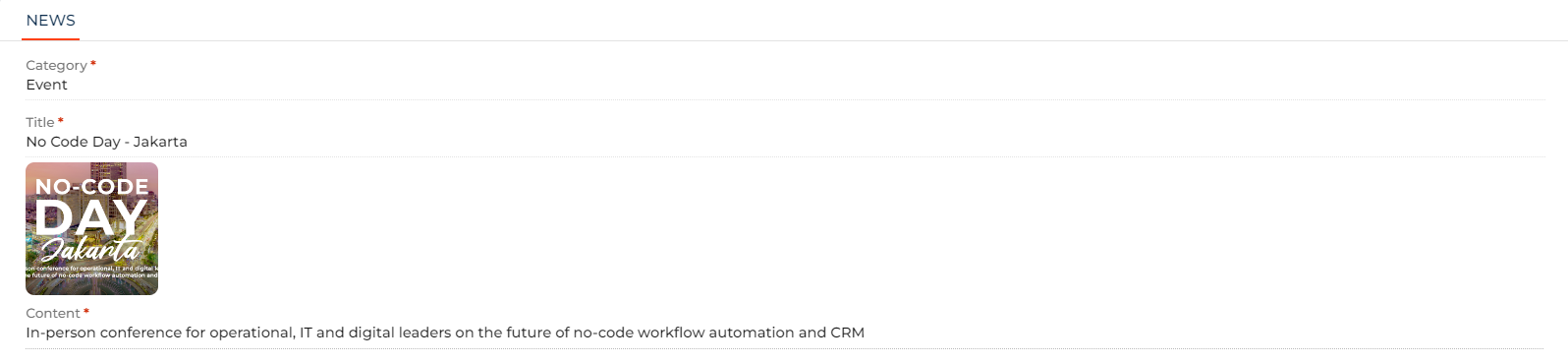This screenshot has height=364, width=1568.
Task: Click the large DAY text in the image
Action: (x=90, y=217)
